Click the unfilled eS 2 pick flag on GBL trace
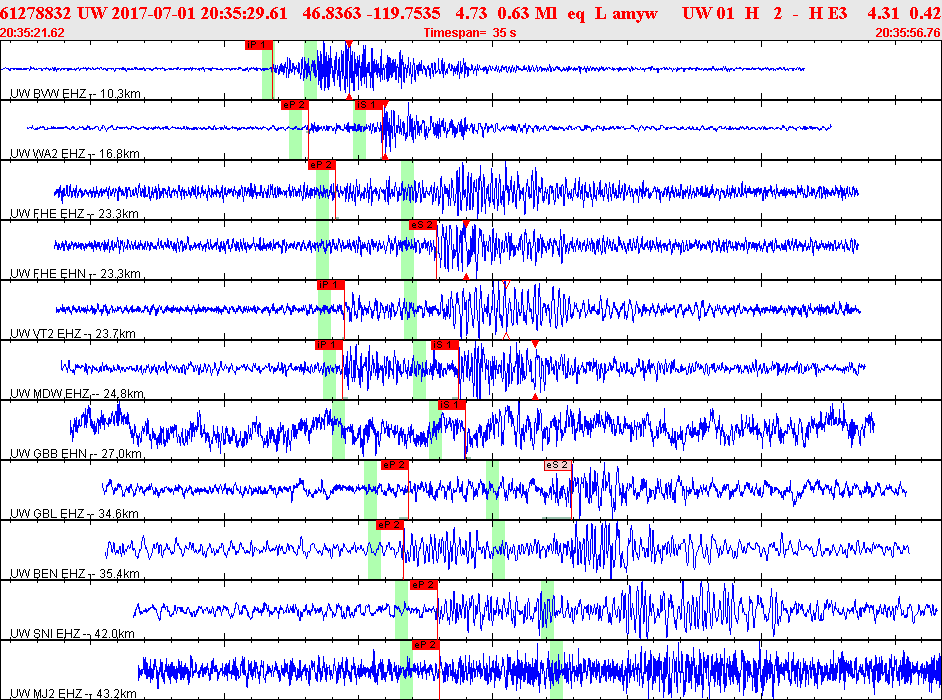The image size is (942, 700). click(557, 465)
